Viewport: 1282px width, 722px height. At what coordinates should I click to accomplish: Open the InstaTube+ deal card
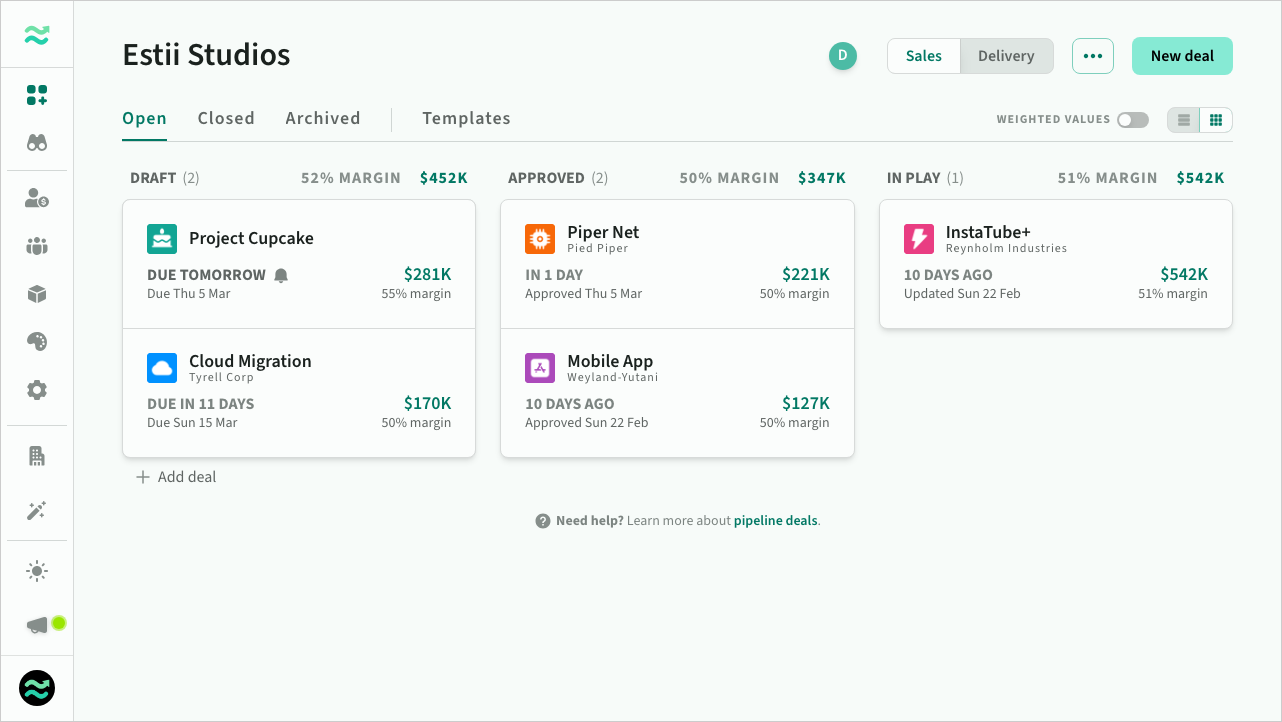(x=1055, y=264)
